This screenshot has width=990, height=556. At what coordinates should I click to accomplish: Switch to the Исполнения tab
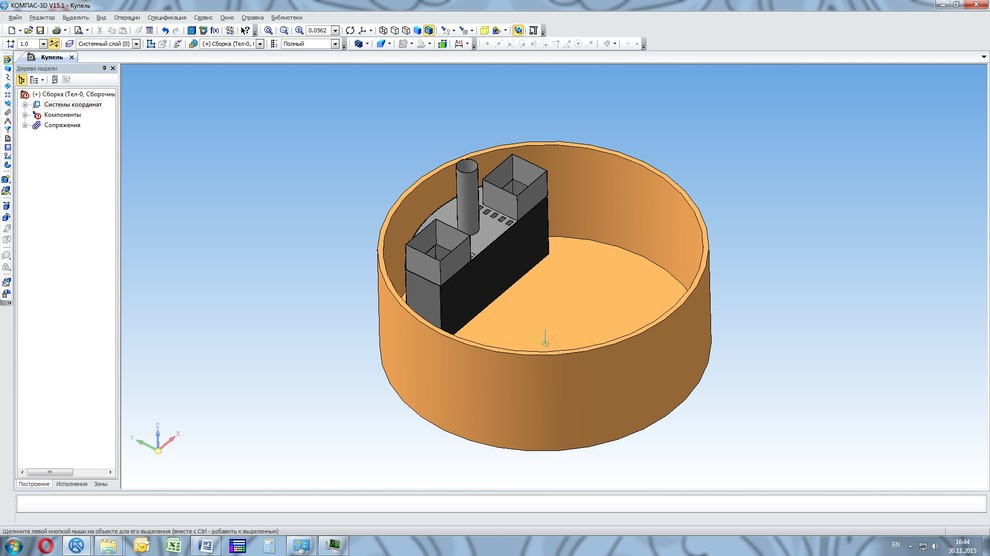[x=71, y=484]
